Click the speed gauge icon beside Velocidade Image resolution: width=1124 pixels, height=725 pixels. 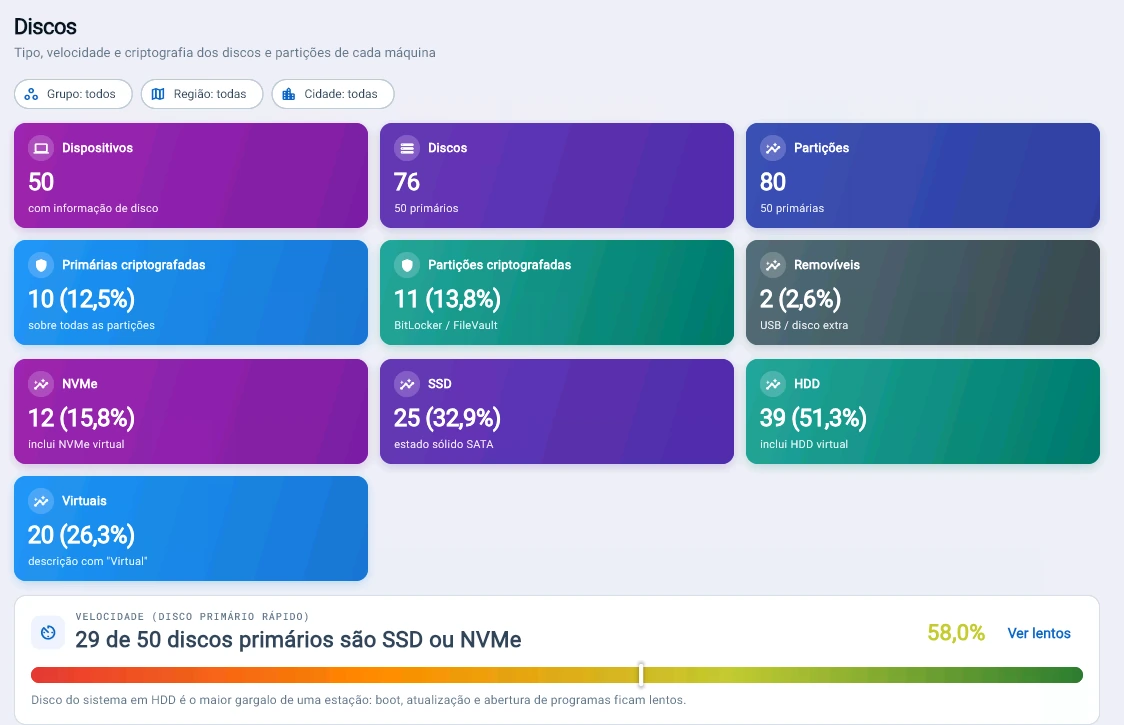click(x=48, y=632)
